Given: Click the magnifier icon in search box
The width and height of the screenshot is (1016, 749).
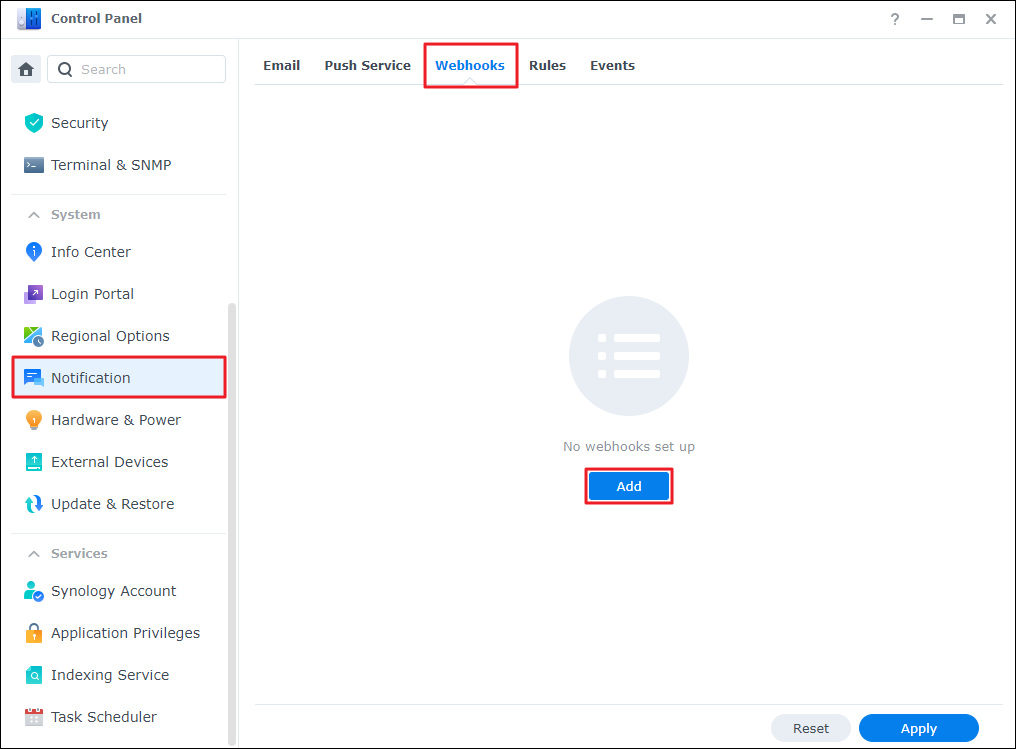Looking at the screenshot, I should coord(65,69).
